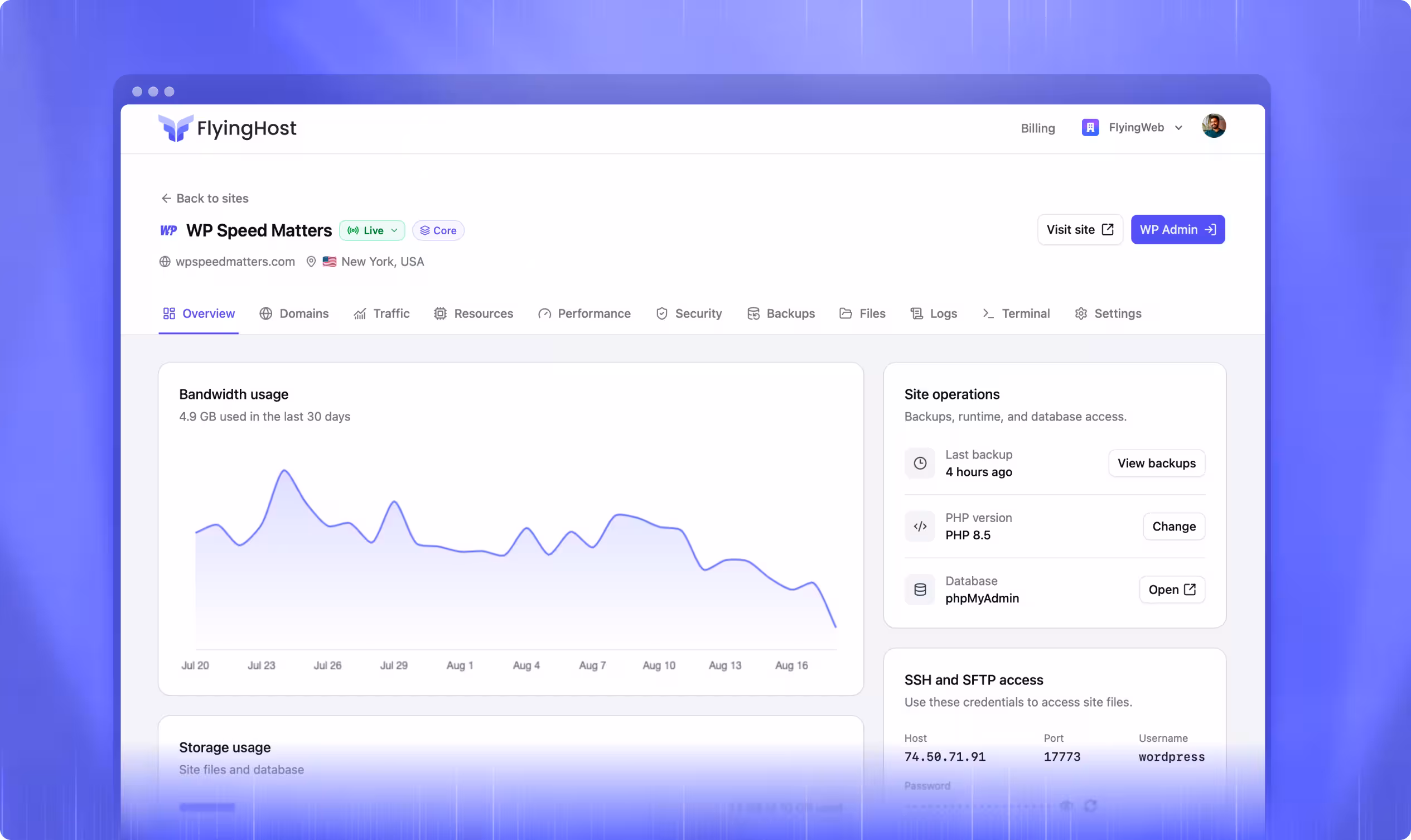
Task: Click the WP logo beside site title
Action: pos(168,230)
